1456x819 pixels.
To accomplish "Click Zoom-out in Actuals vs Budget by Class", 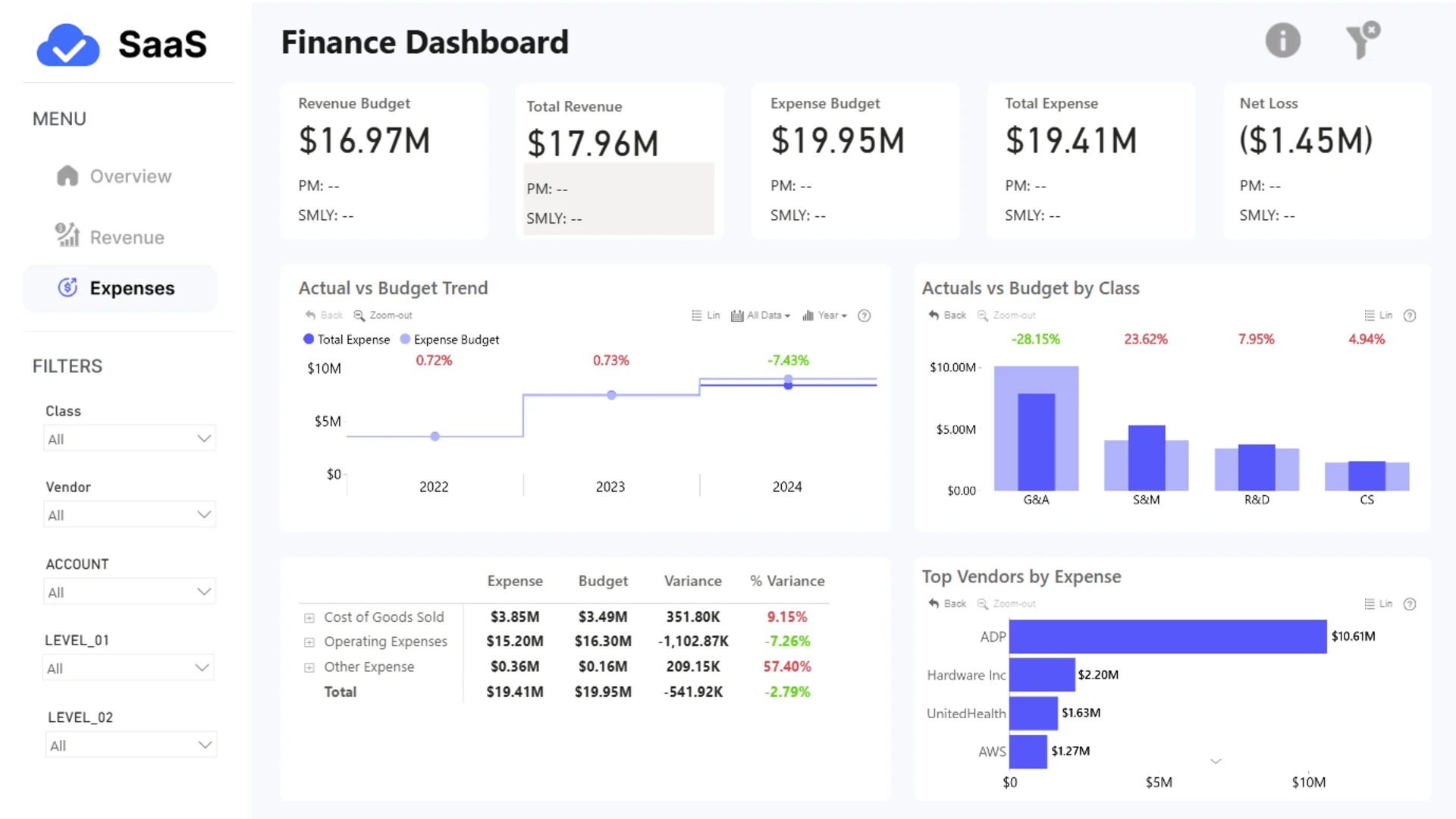I will coord(1006,315).
